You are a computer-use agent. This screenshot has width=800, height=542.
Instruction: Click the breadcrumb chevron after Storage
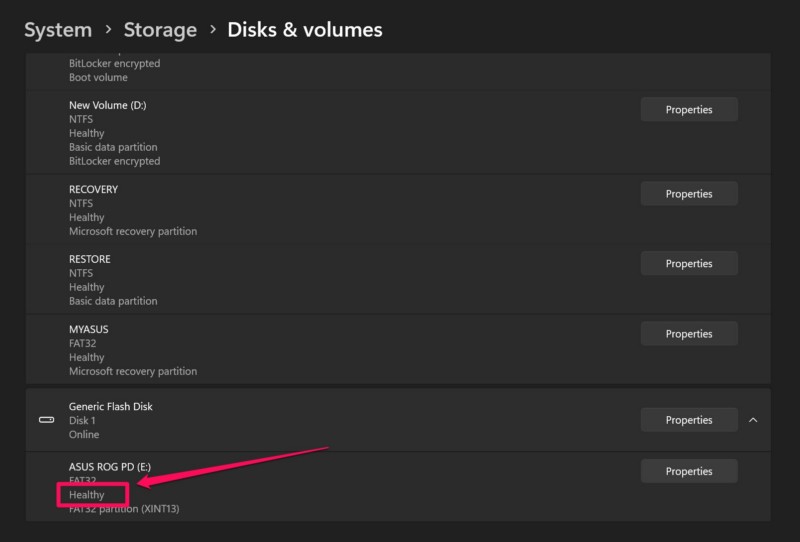(x=213, y=30)
